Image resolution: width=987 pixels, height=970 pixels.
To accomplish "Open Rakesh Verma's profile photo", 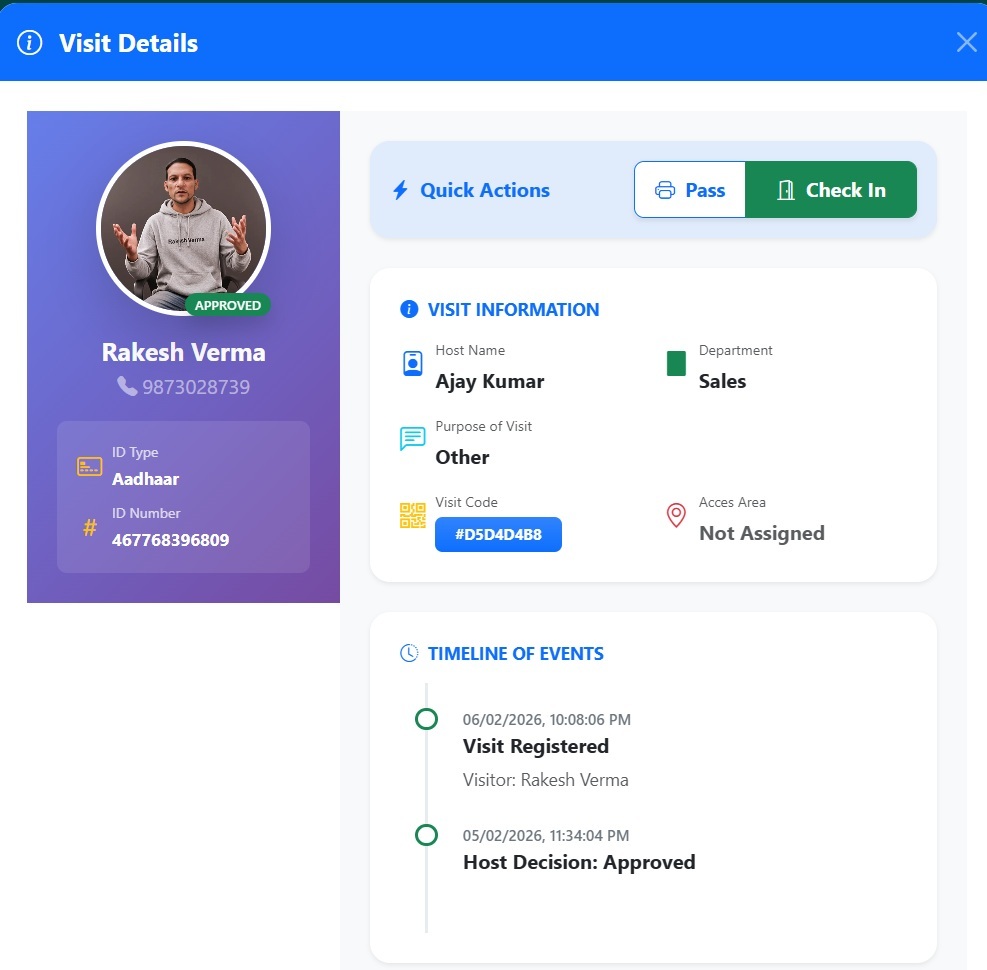I will click(183, 228).
